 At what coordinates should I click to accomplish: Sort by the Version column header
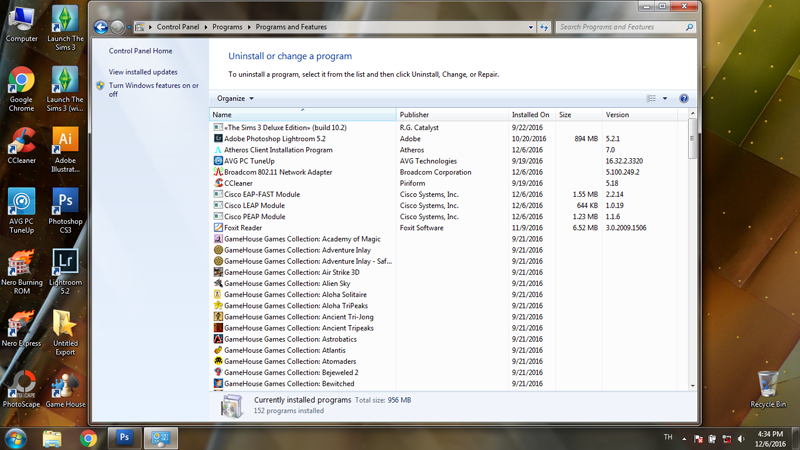(640, 115)
